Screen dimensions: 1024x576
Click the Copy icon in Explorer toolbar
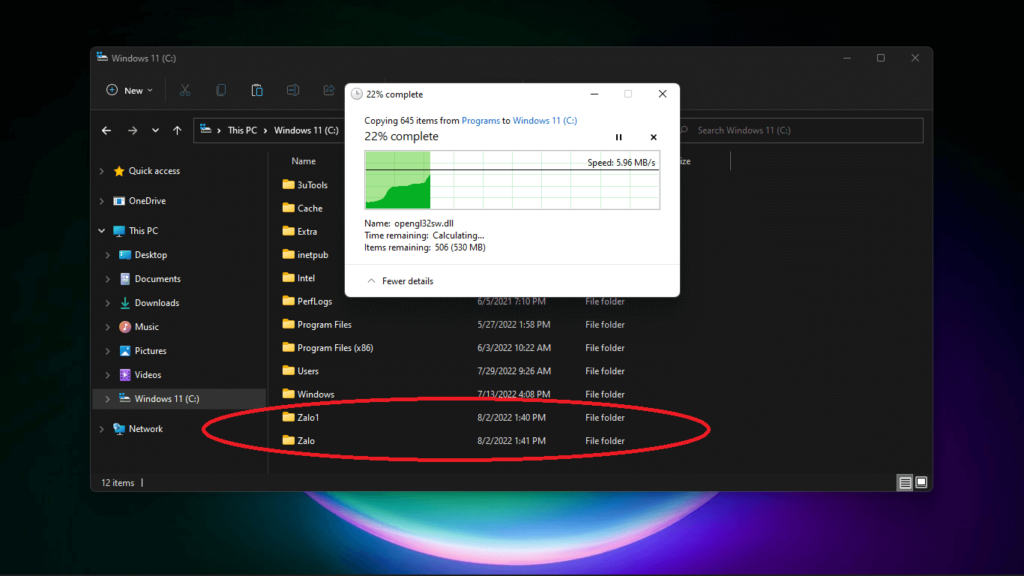pos(221,90)
